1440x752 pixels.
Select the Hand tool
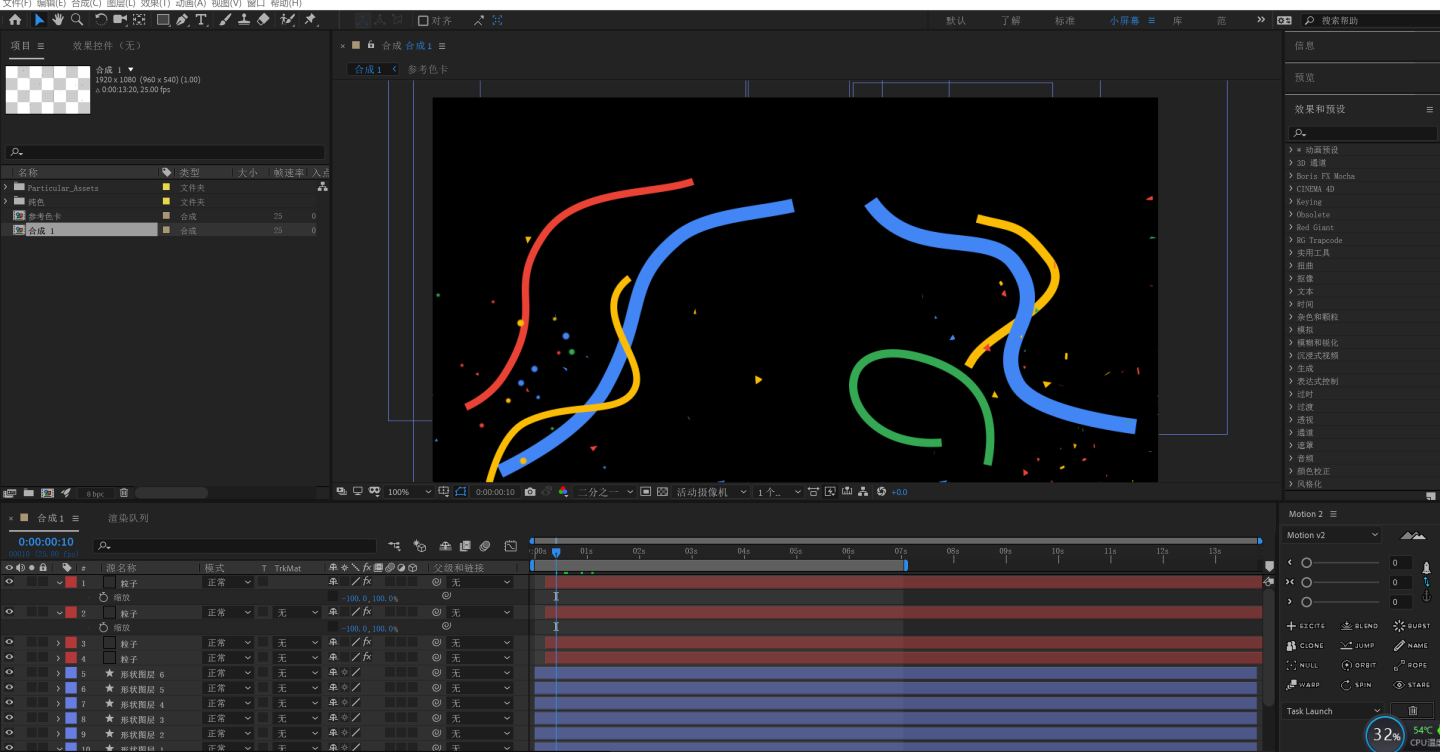tap(58, 20)
